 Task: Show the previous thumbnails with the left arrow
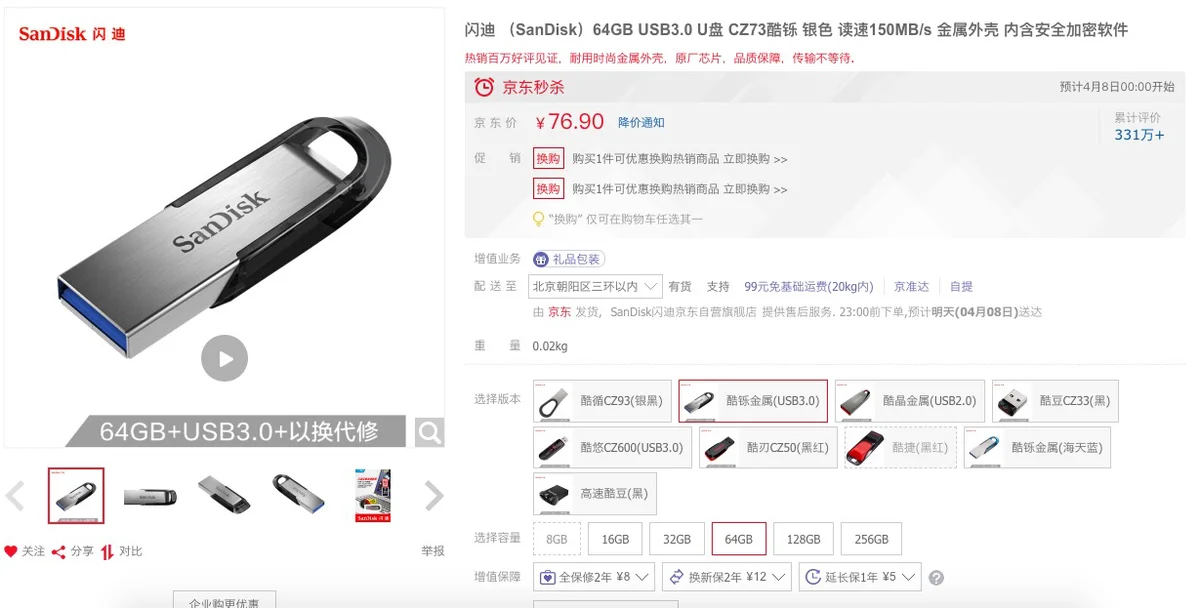point(15,495)
